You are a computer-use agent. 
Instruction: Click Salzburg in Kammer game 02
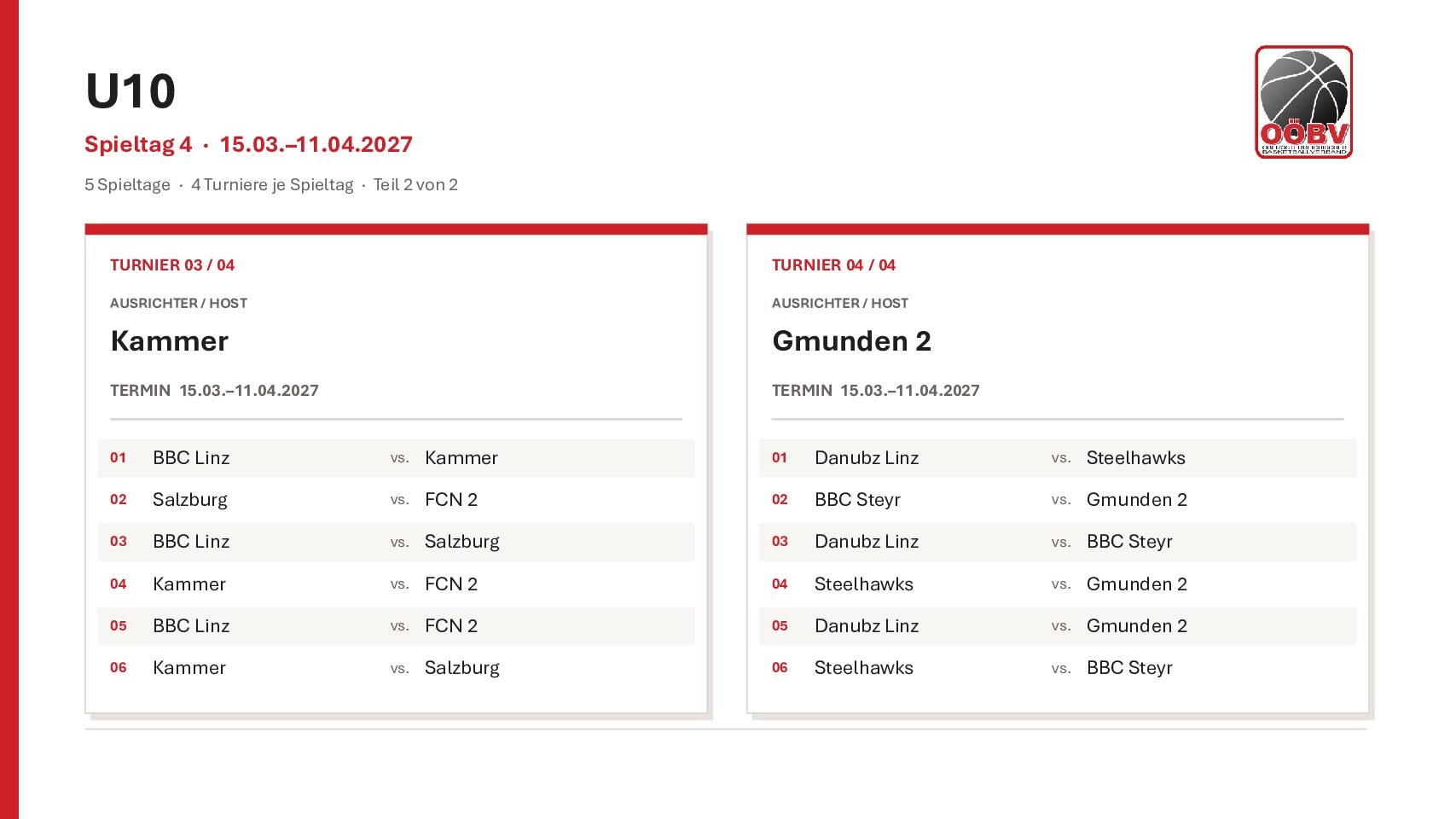pos(190,500)
